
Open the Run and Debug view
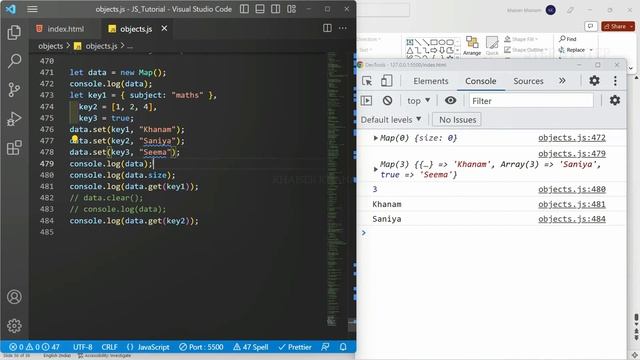coord(14,119)
